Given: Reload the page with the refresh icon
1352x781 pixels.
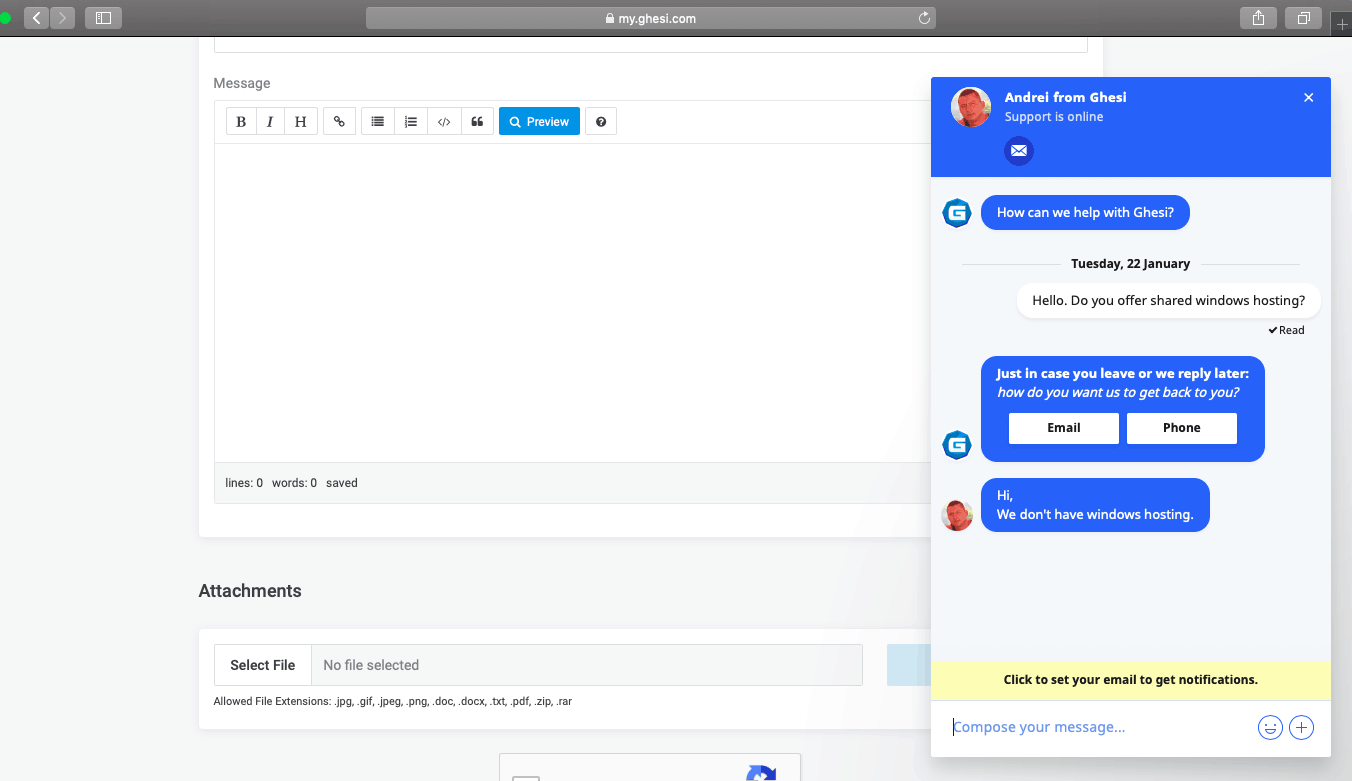Looking at the screenshot, I should click(924, 18).
